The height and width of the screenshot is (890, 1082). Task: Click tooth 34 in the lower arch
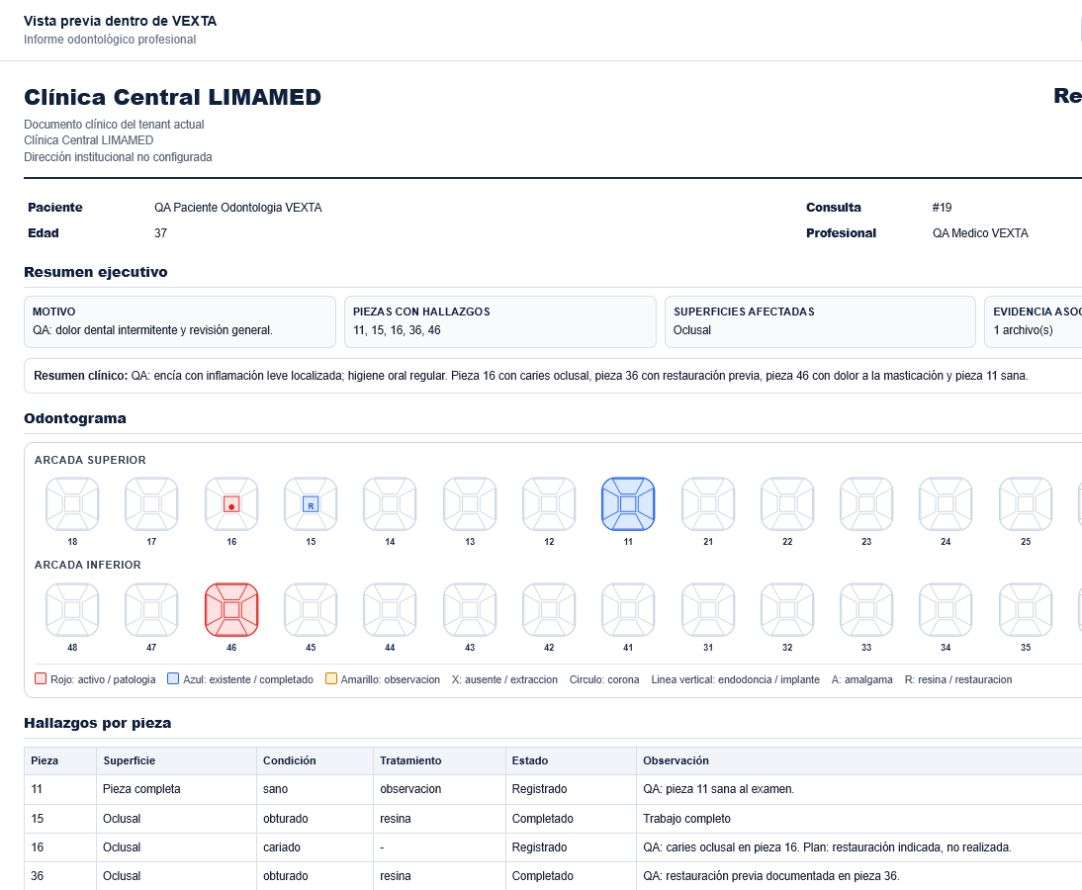click(946, 610)
